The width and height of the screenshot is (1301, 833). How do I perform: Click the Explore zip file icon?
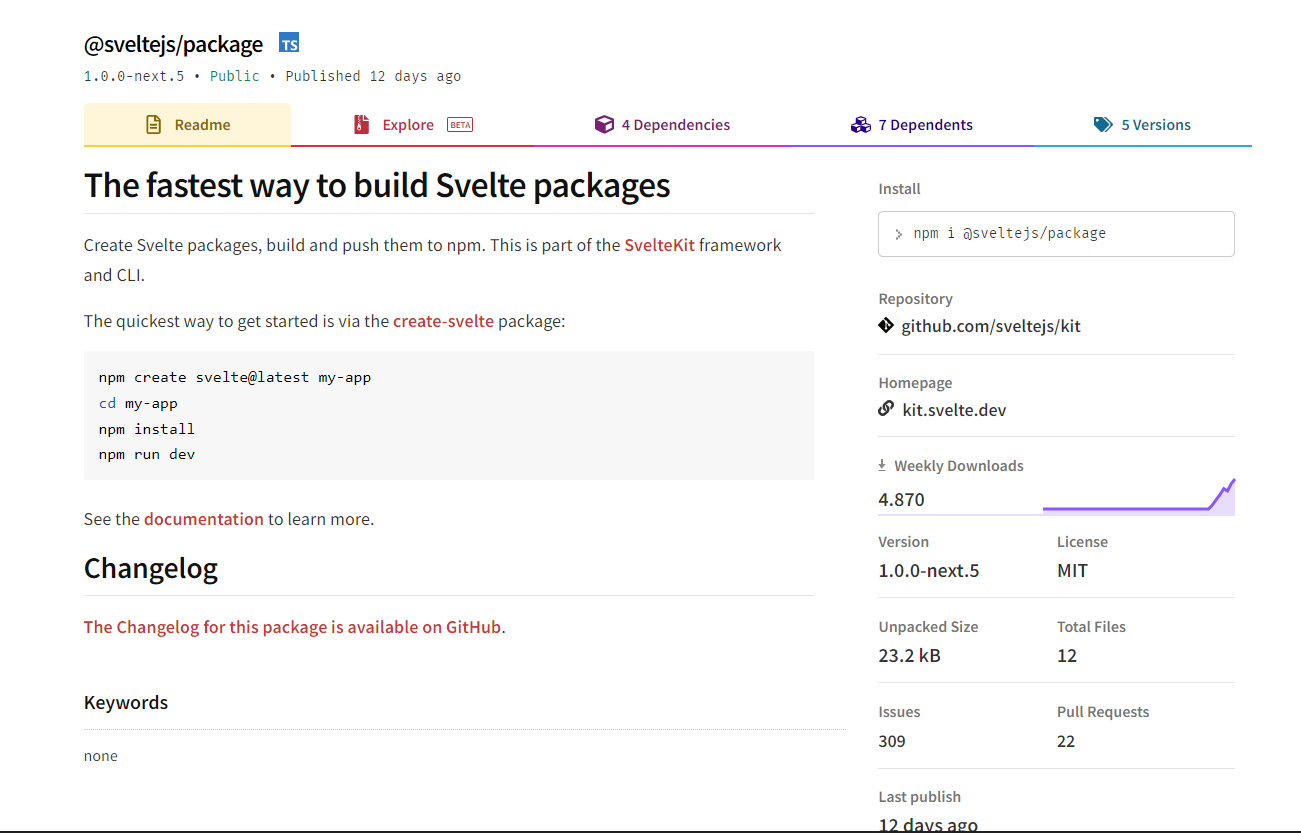coord(361,125)
